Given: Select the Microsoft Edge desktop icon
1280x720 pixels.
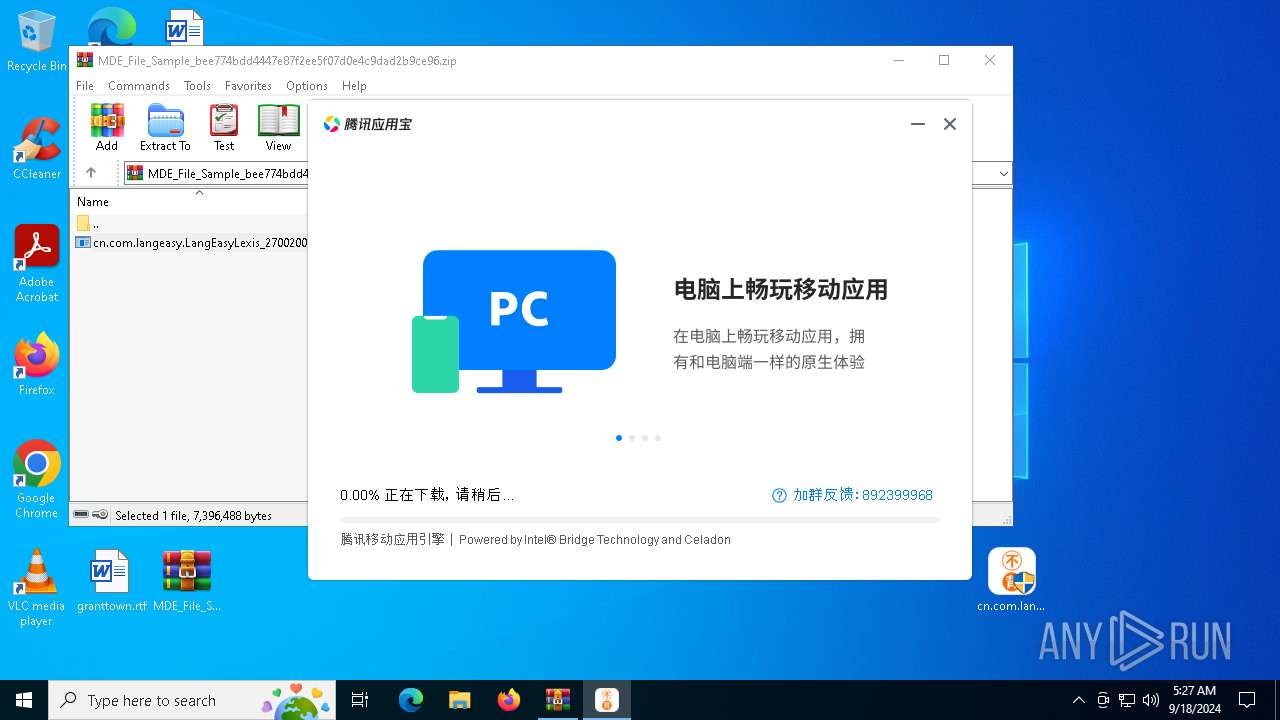Looking at the screenshot, I should (x=111, y=27).
